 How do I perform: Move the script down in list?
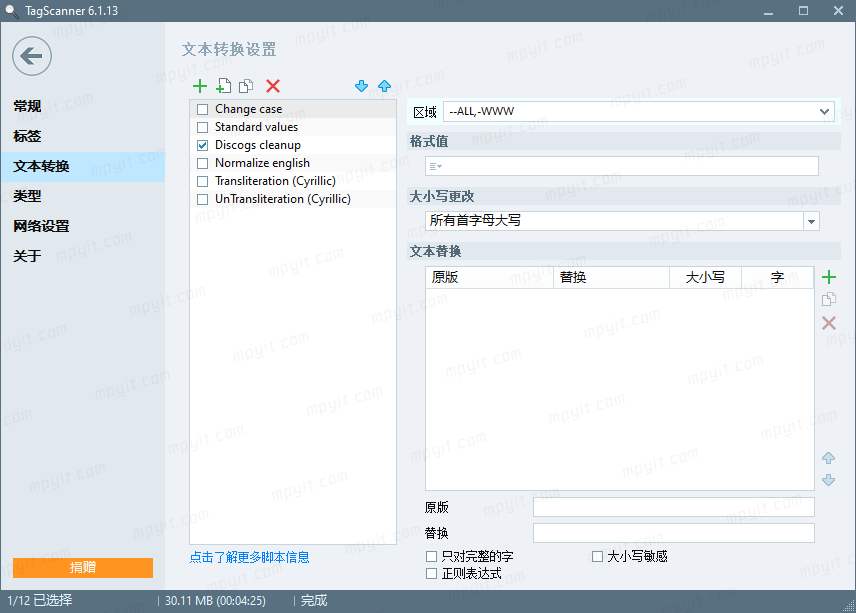[361, 86]
